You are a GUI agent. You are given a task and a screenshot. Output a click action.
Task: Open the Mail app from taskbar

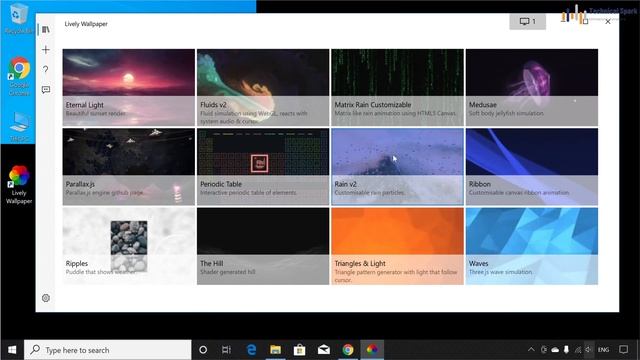click(324, 350)
